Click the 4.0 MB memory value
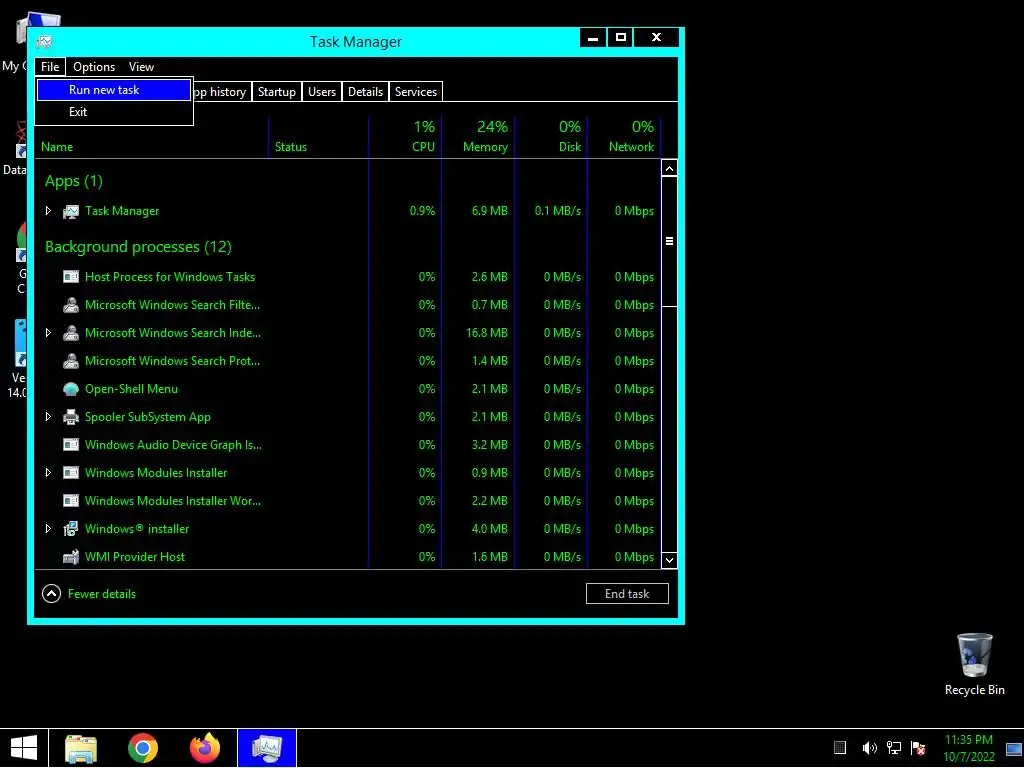This screenshot has width=1024, height=768. tap(489, 529)
